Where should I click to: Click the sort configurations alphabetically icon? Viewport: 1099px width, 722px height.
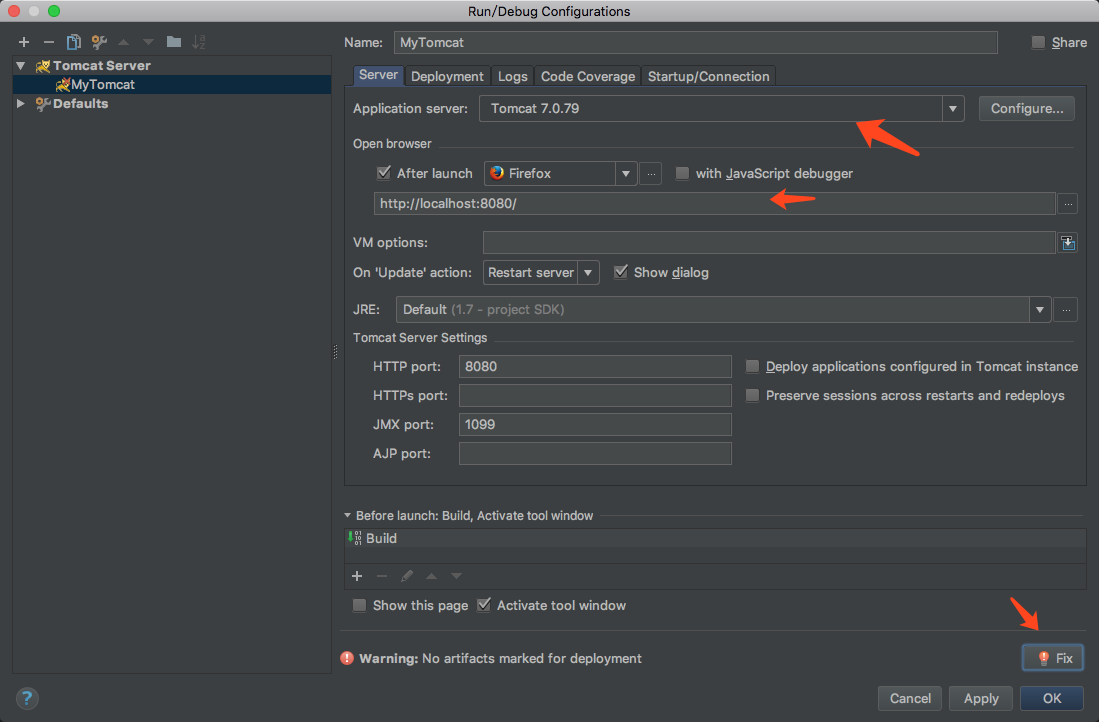point(199,42)
